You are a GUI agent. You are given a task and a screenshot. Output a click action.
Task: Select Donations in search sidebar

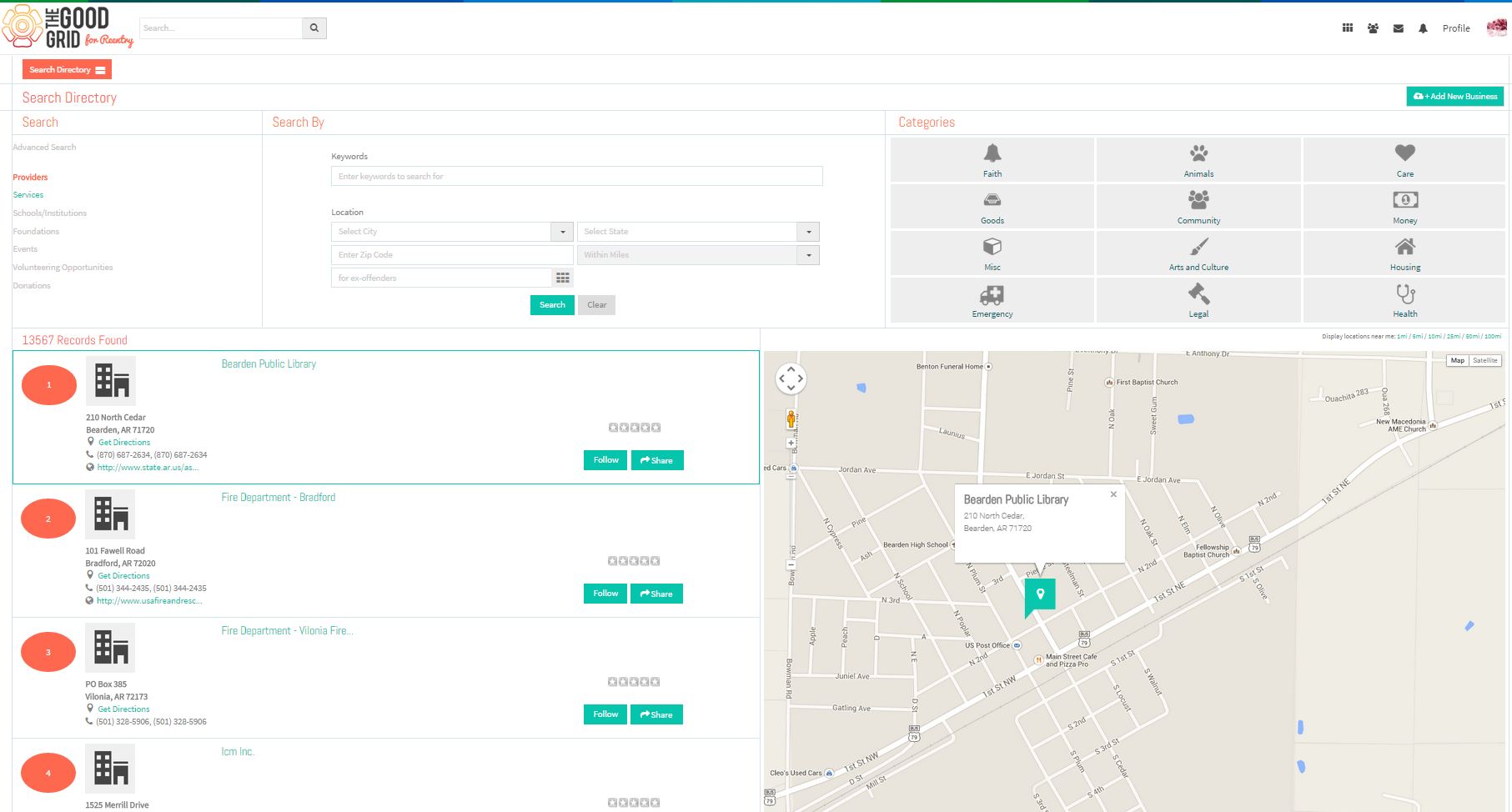pos(32,286)
